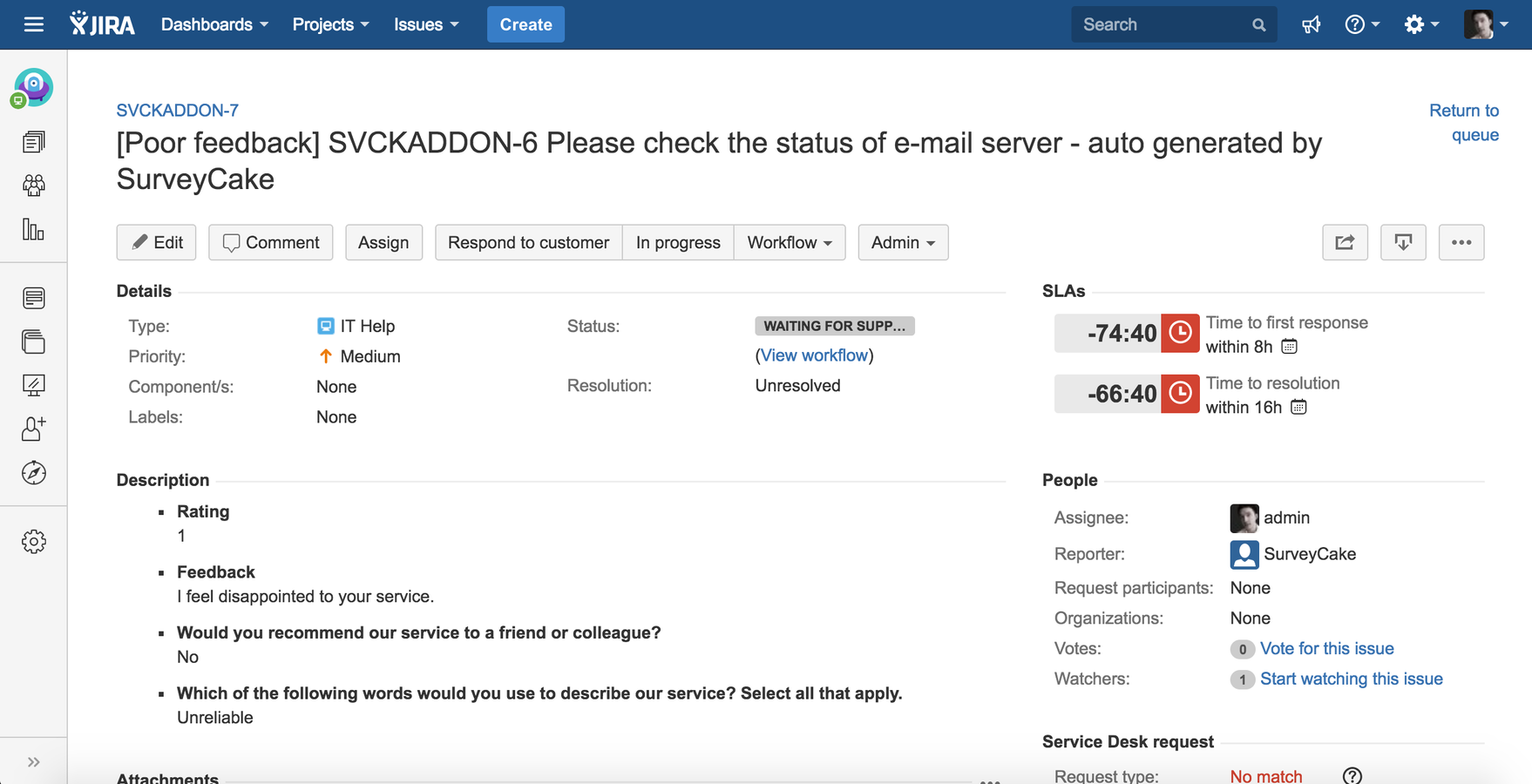Open the Issues menu

coord(426,24)
